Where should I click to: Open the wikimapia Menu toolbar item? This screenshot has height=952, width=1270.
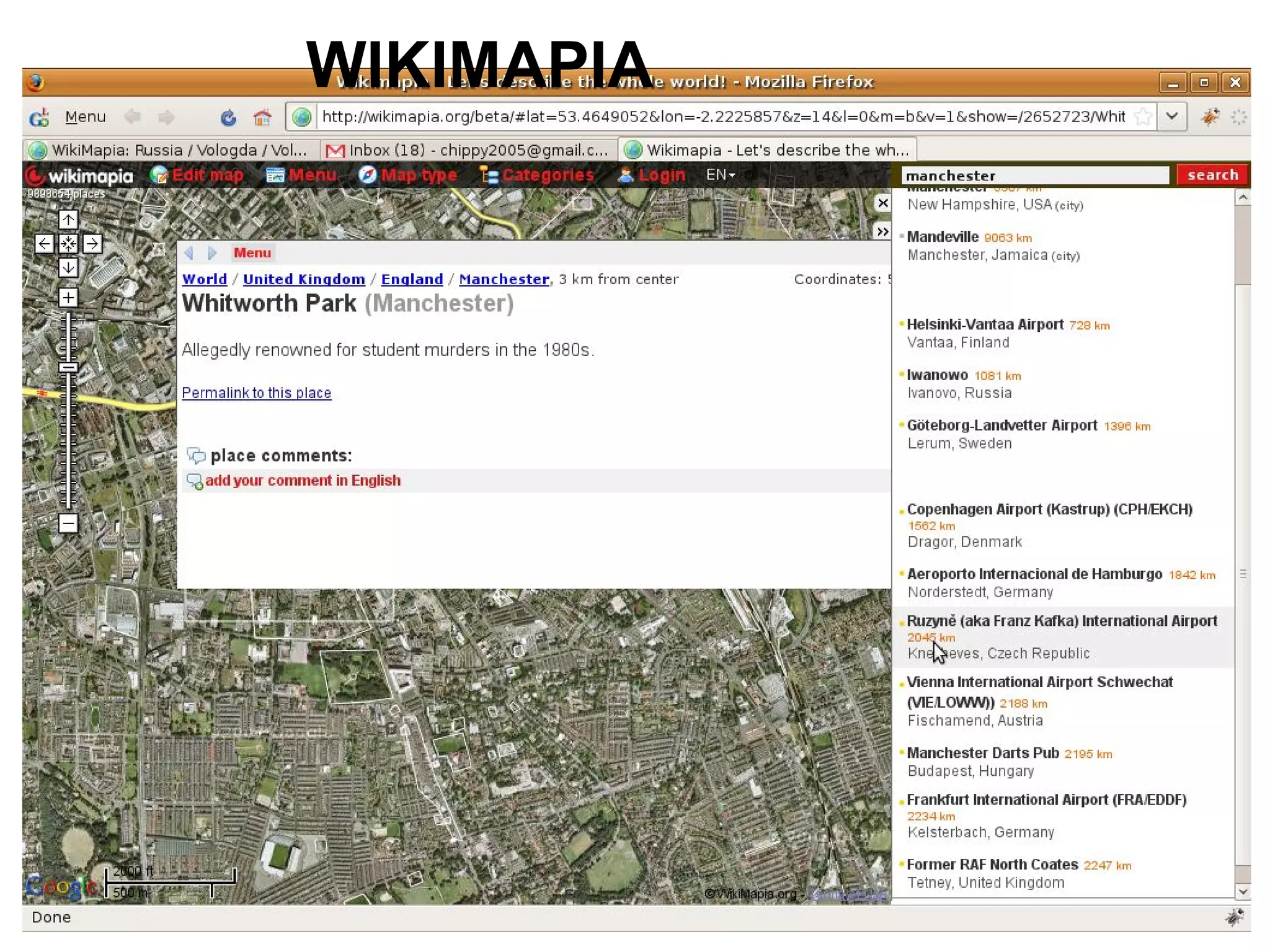[301, 176]
